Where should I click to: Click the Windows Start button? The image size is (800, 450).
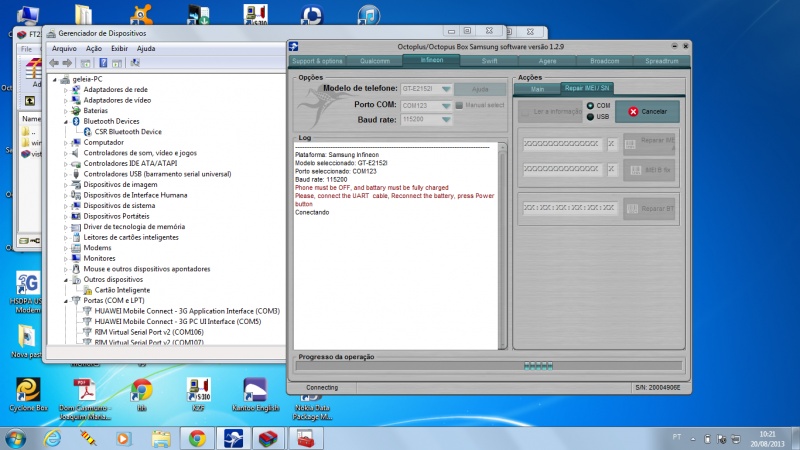(x=15, y=439)
